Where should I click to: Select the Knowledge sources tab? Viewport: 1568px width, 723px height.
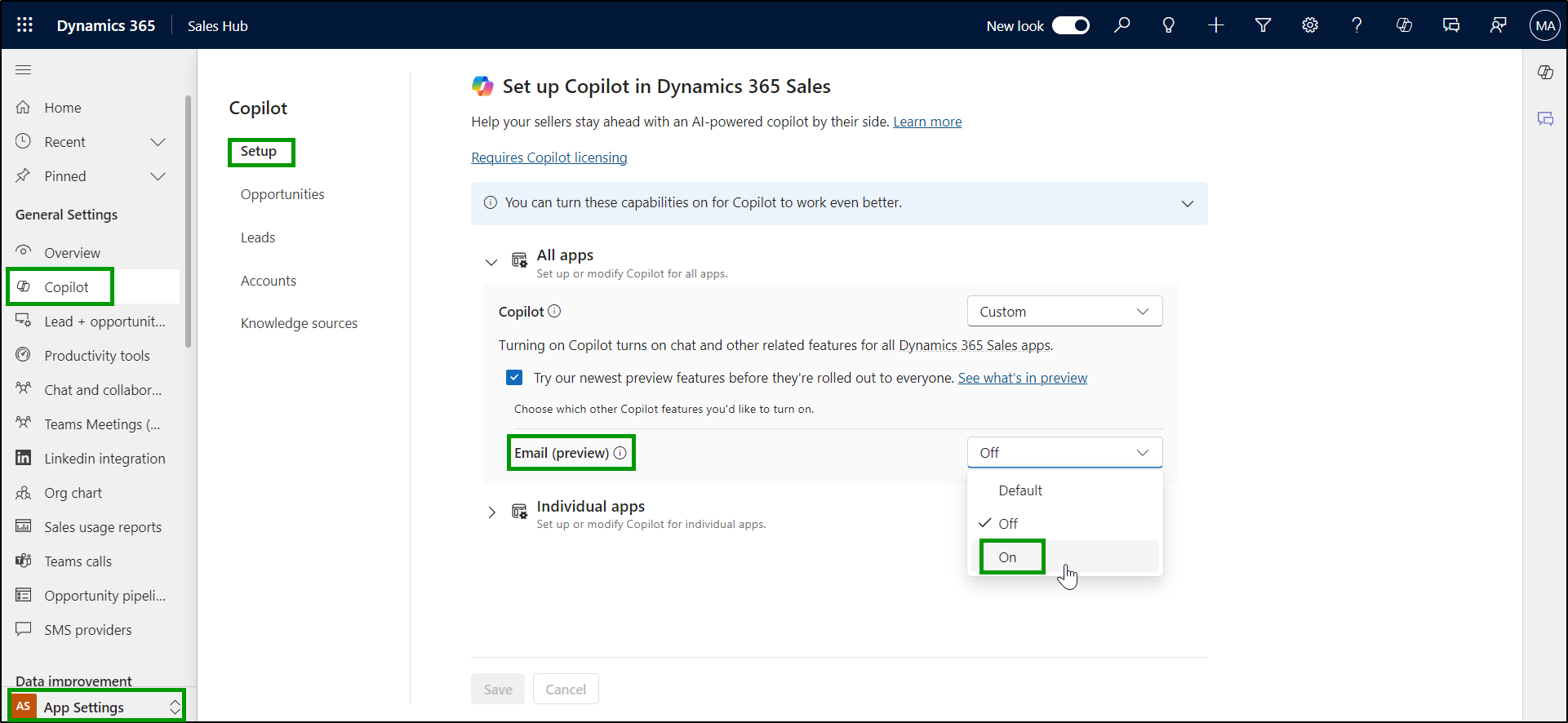[299, 323]
